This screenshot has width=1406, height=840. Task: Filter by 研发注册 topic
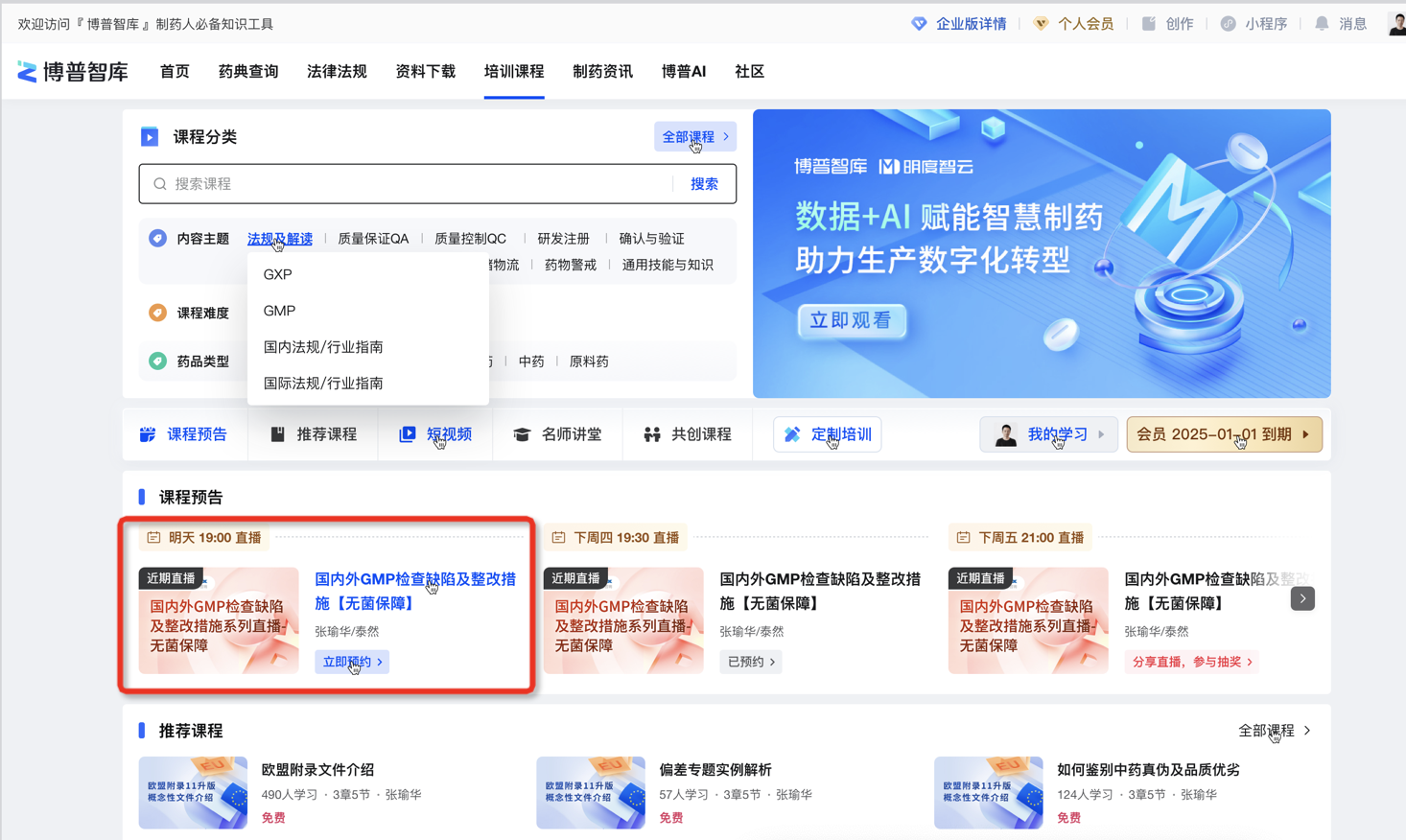click(563, 239)
